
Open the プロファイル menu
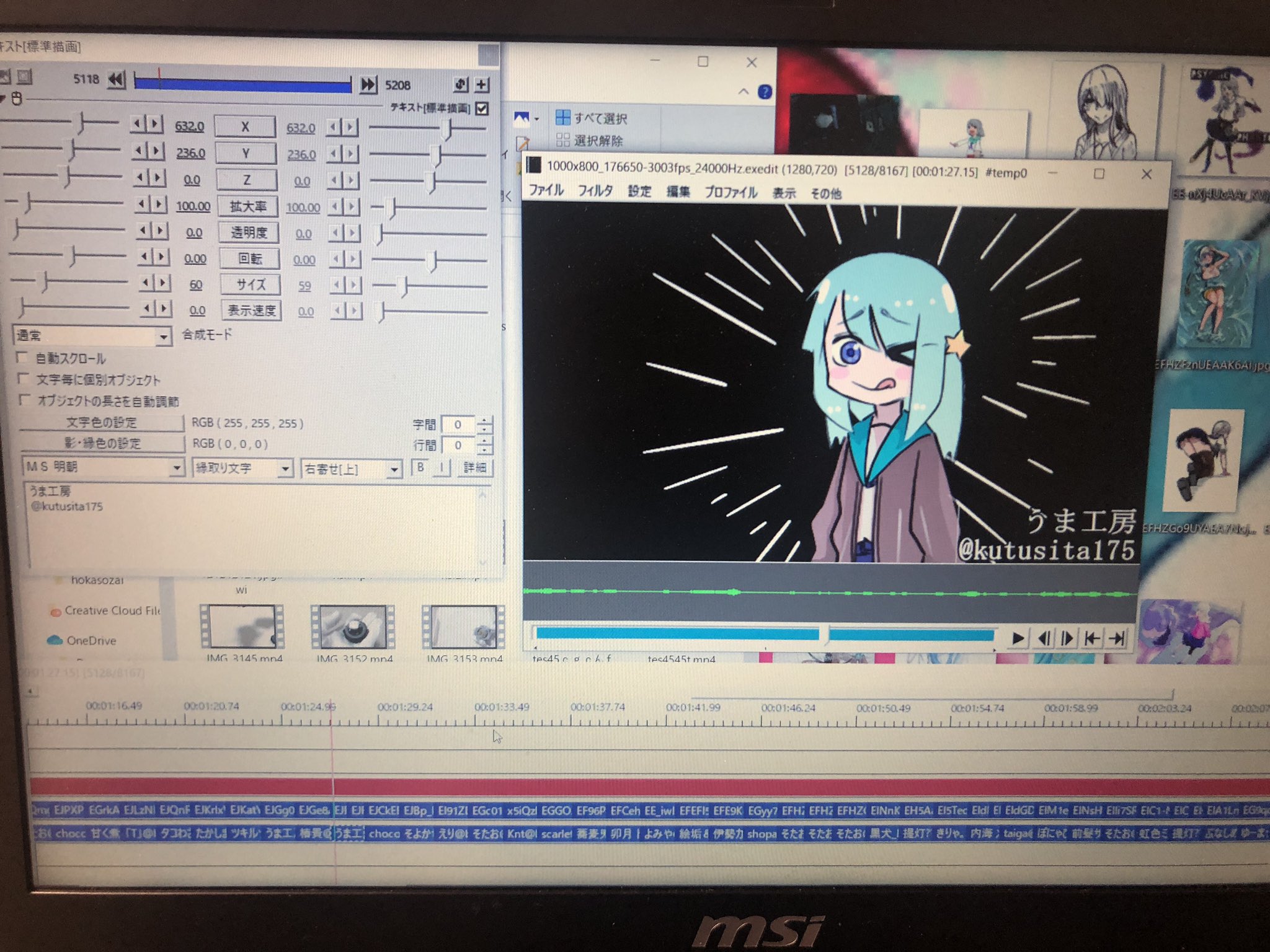click(x=730, y=193)
